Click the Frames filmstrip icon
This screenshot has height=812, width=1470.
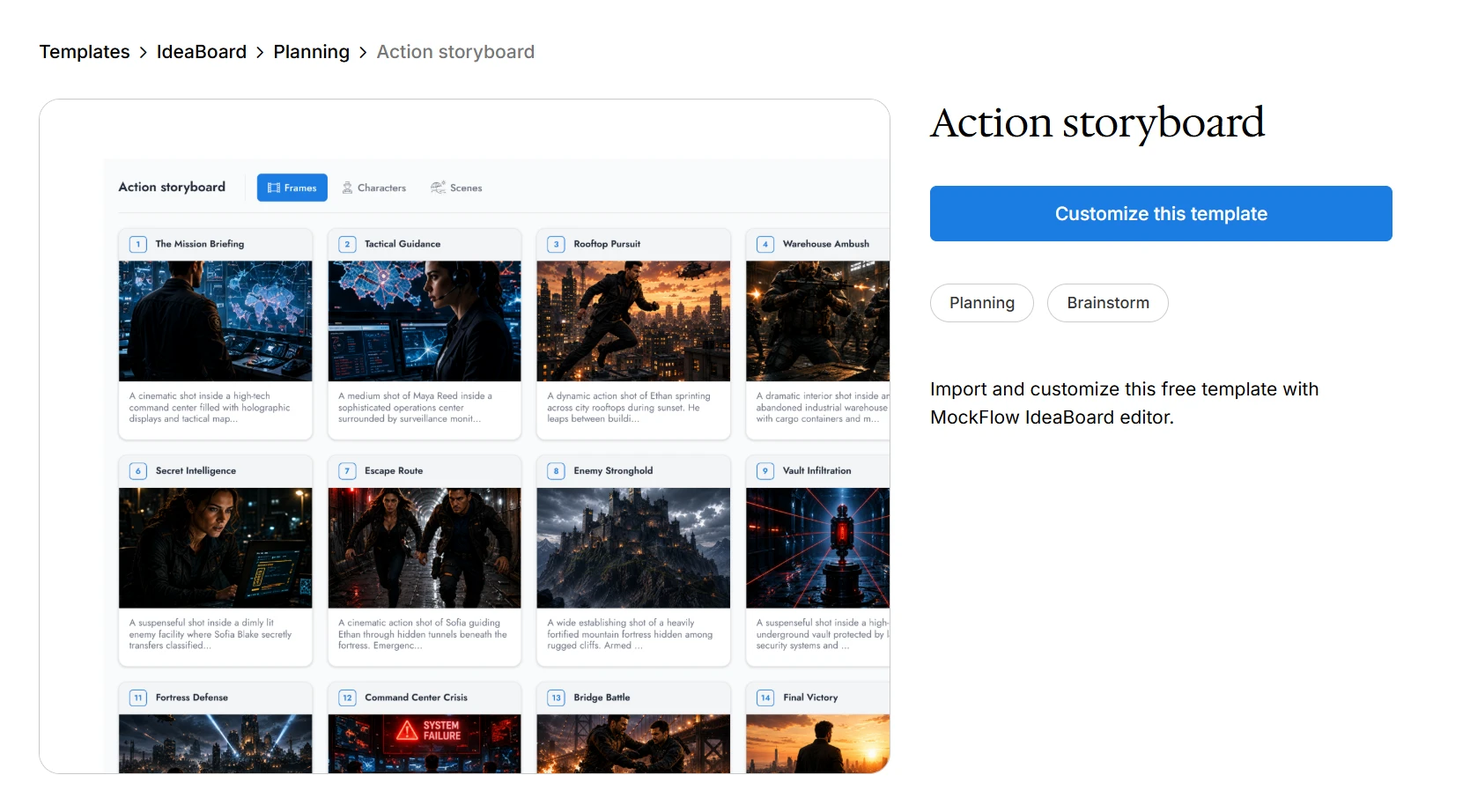(274, 188)
